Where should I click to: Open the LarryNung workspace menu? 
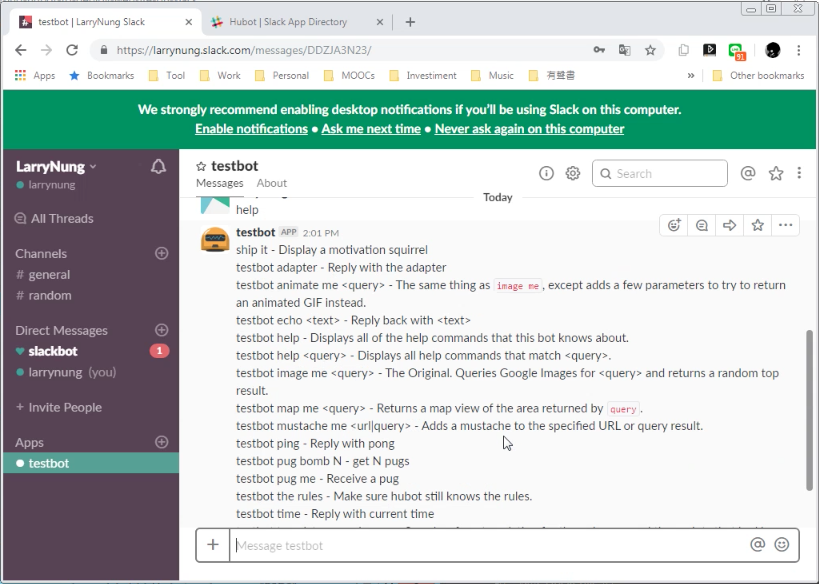pos(56,167)
